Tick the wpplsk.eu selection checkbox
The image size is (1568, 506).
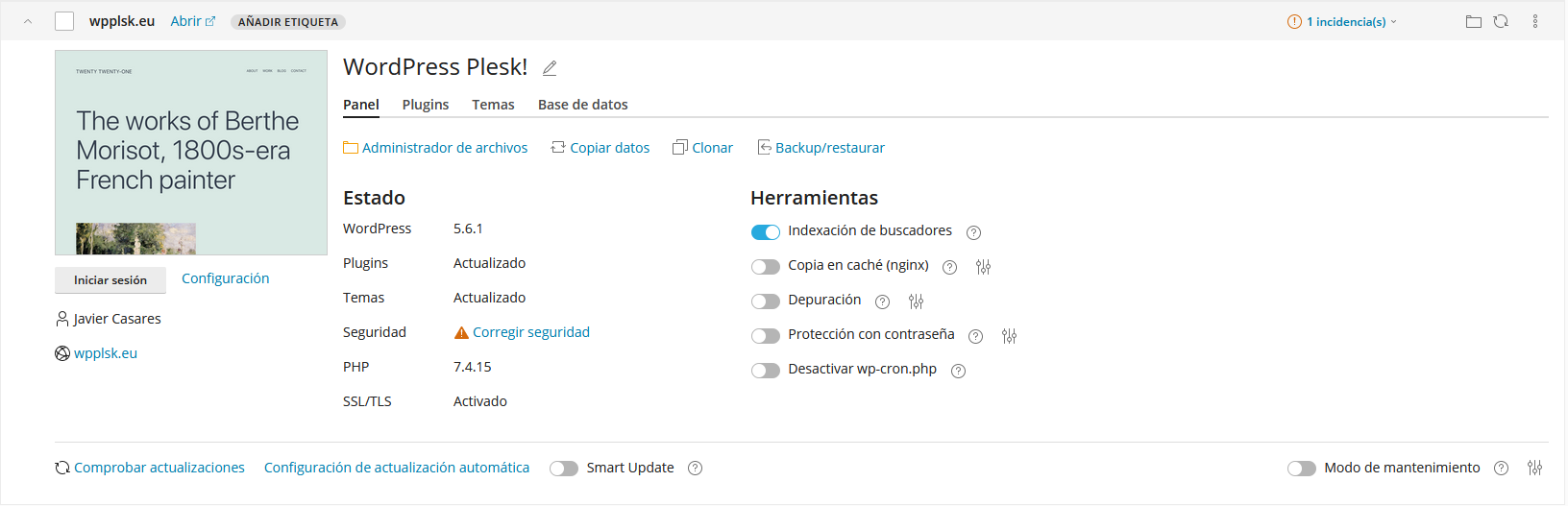coord(64,21)
